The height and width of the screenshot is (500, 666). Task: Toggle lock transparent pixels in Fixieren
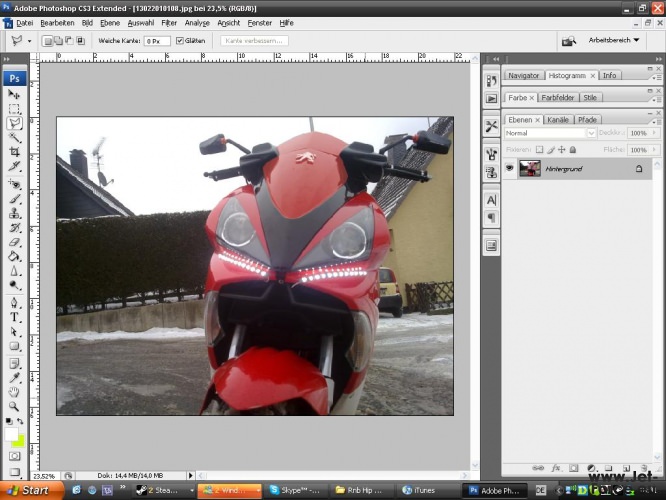(x=539, y=150)
